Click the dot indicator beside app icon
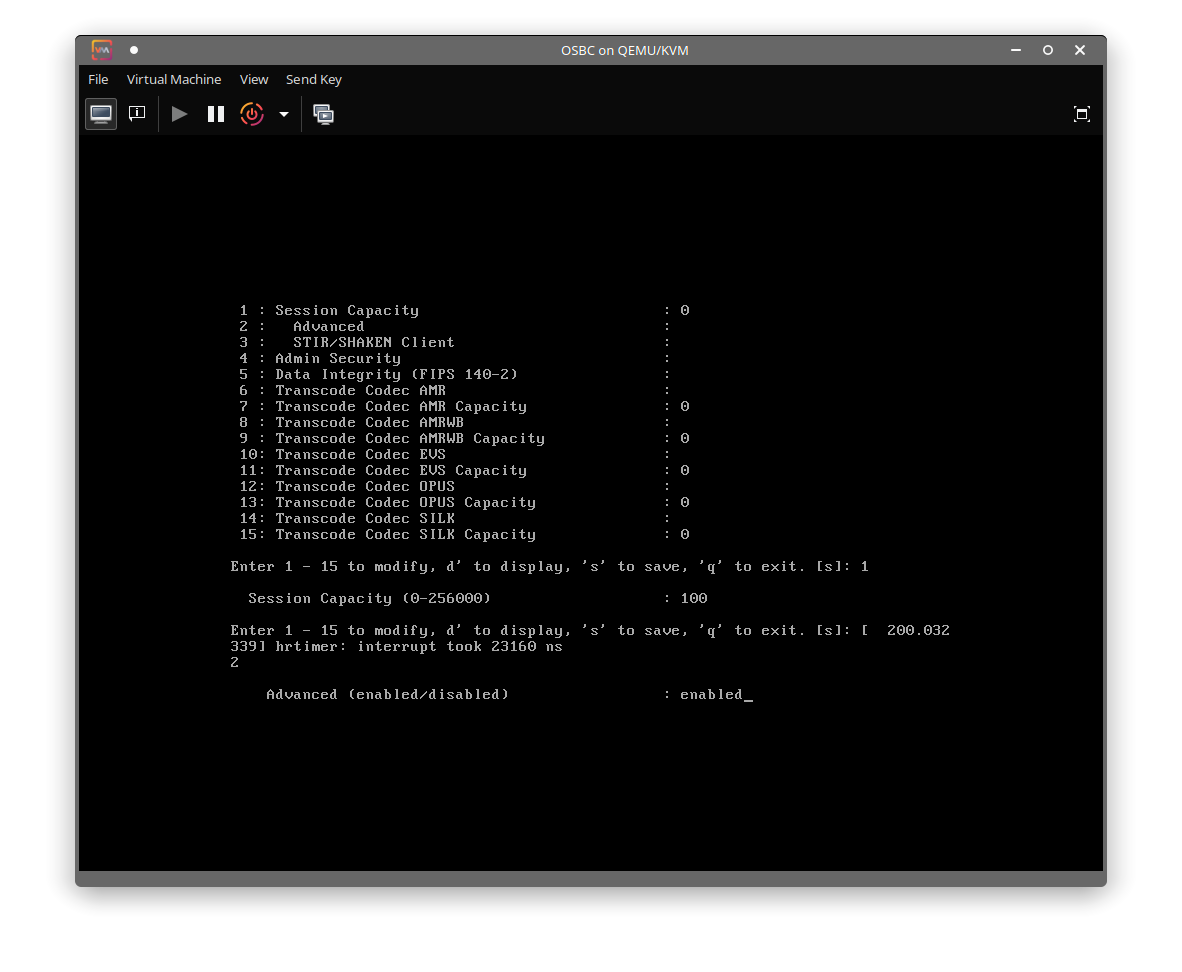 click(x=134, y=50)
